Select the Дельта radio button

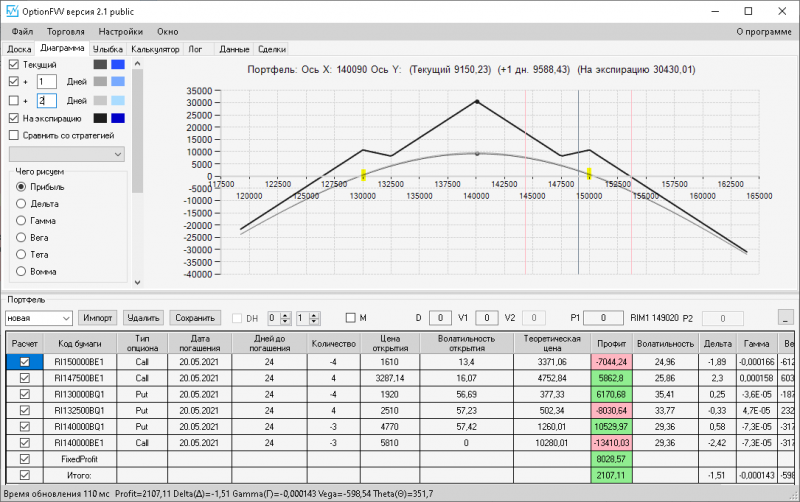coord(21,204)
